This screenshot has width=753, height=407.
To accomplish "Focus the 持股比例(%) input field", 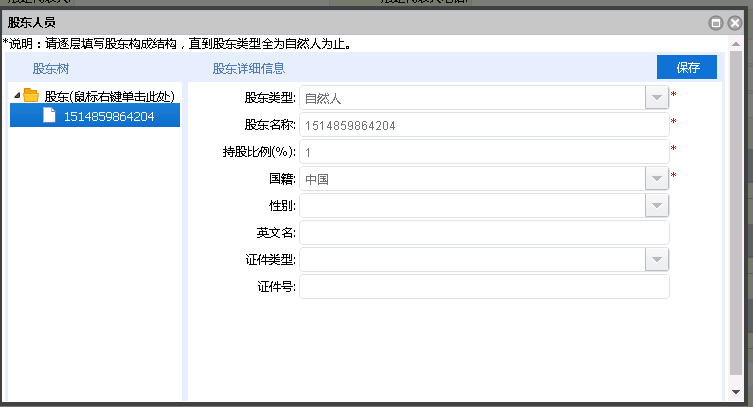I will coord(484,152).
